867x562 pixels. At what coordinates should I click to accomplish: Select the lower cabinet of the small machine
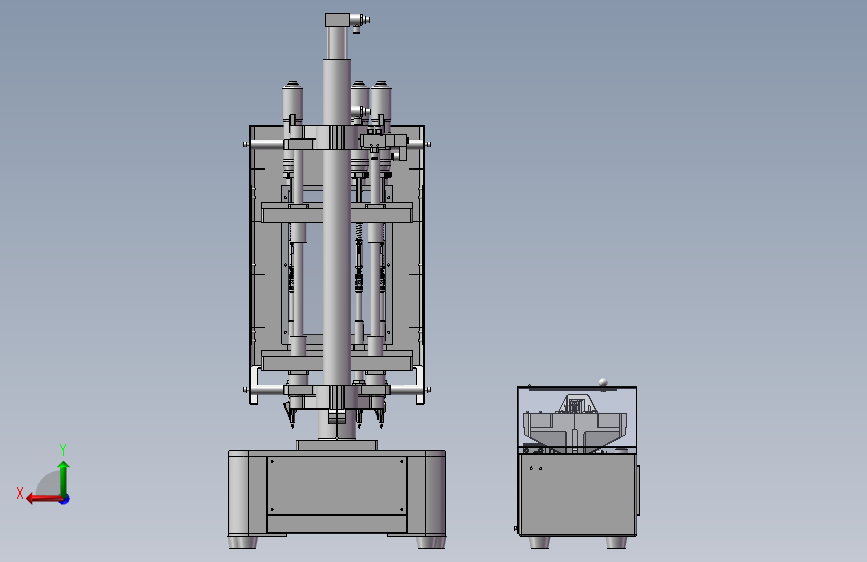(577, 495)
